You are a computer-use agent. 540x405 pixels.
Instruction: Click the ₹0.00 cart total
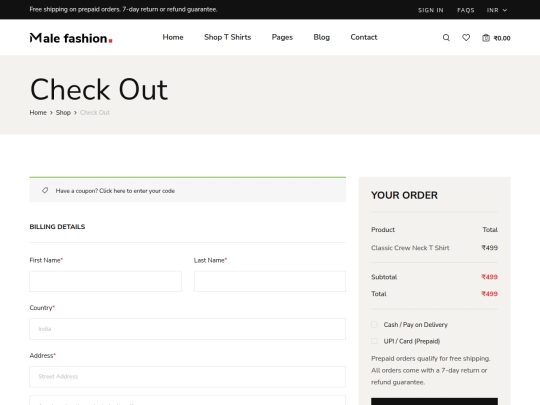pos(502,38)
